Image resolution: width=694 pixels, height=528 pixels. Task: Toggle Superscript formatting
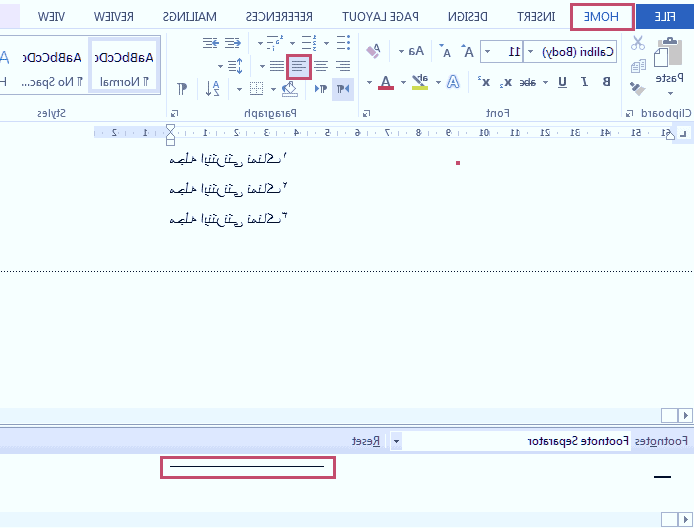484,82
